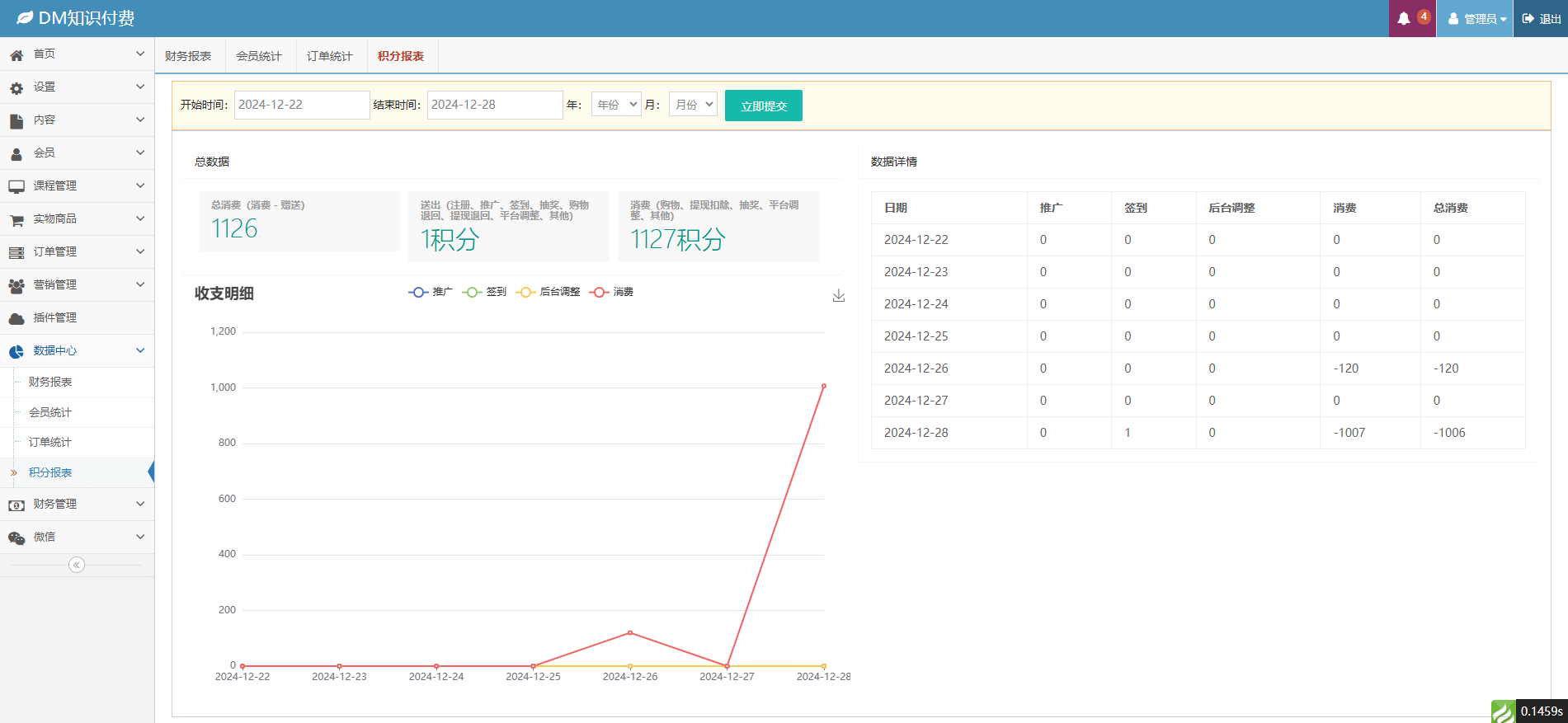Image resolution: width=1568 pixels, height=723 pixels.
Task: Toggle the 后台调整 legend color marker
Action: pyautogui.click(x=525, y=292)
